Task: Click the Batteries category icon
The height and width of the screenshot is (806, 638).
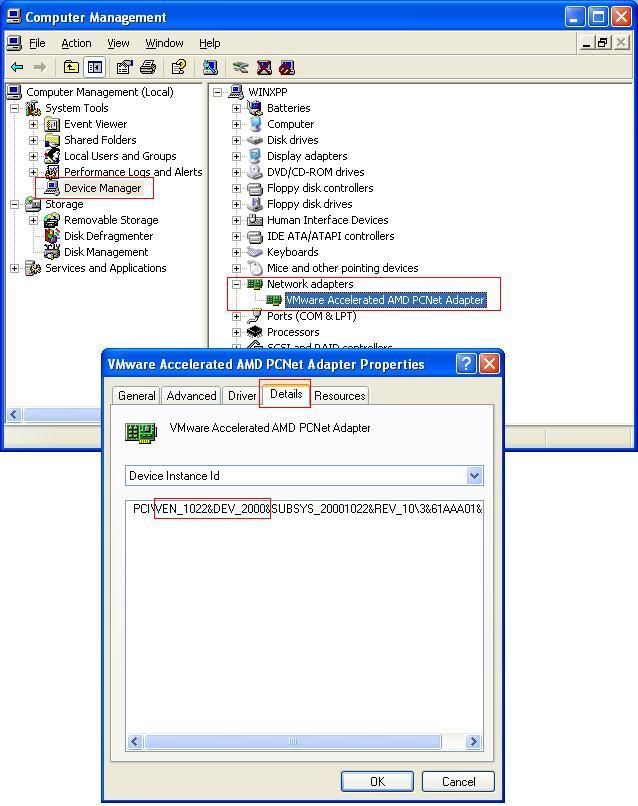Action: pyautogui.click(x=254, y=108)
